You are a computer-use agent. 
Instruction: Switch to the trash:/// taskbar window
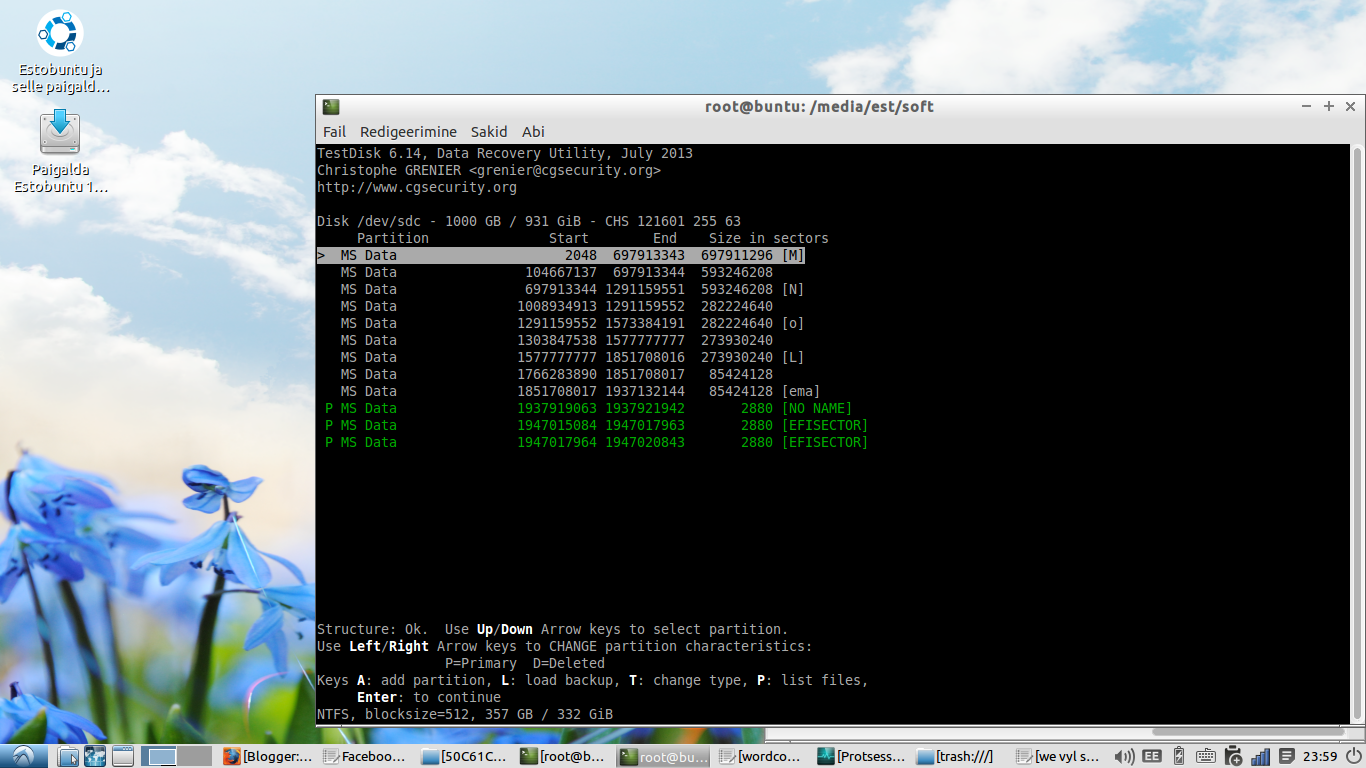click(961, 756)
